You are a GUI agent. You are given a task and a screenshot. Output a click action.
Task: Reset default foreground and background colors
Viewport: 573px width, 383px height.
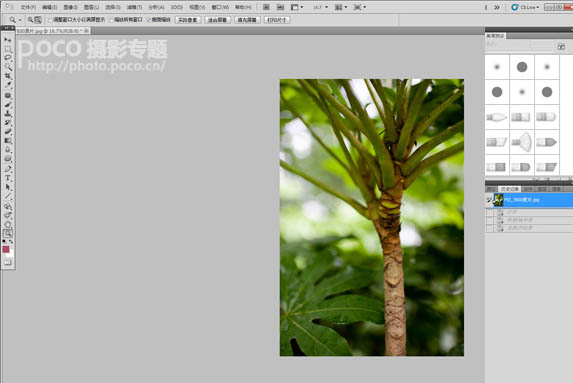pos(4,242)
